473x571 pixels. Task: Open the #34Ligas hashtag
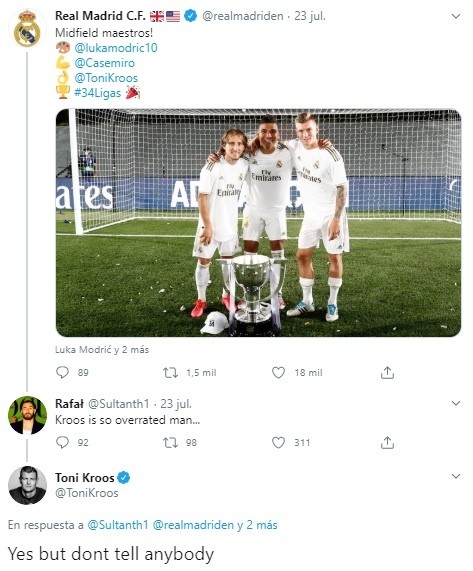[x=97, y=93]
